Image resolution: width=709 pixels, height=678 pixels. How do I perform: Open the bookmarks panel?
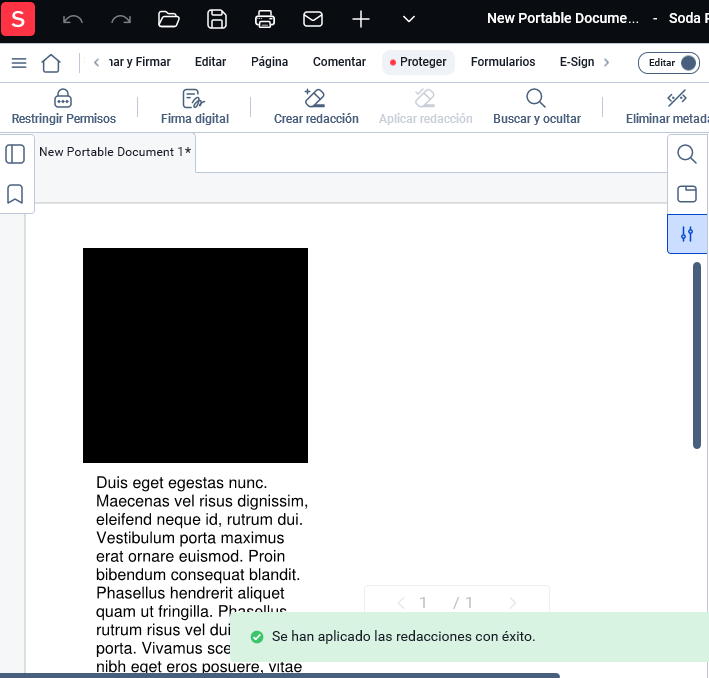15,194
